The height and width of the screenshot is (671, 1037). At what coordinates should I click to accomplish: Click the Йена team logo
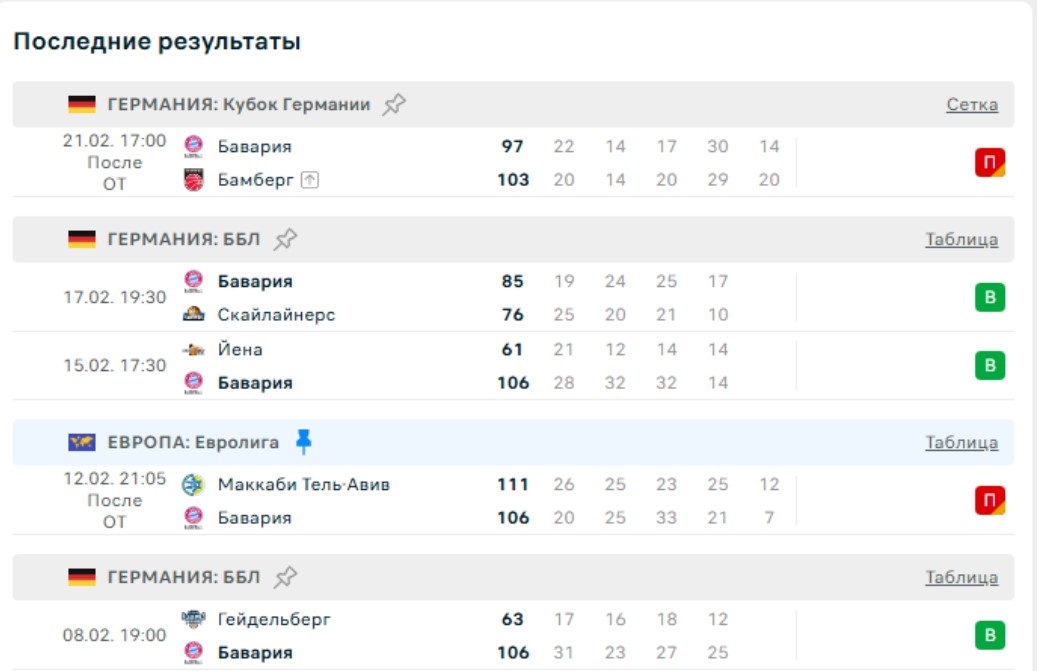click(x=194, y=350)
